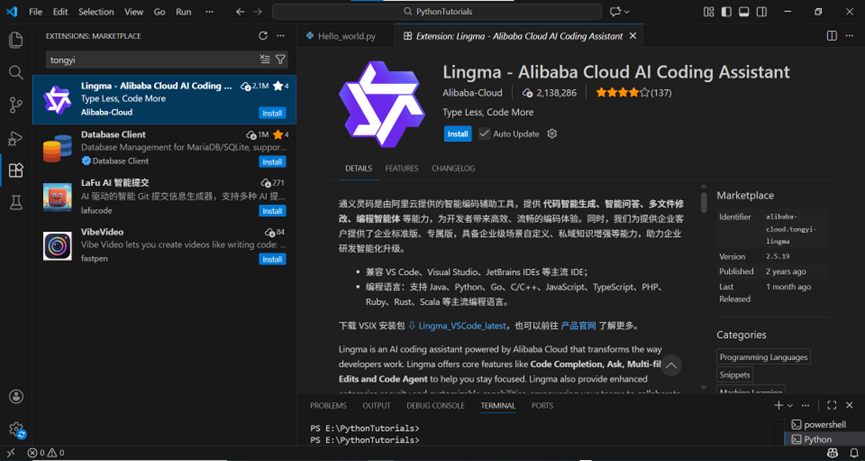This screenshot has height=461, width=865.
Task: Open editor more actions menu
Action: pos(849,36)
